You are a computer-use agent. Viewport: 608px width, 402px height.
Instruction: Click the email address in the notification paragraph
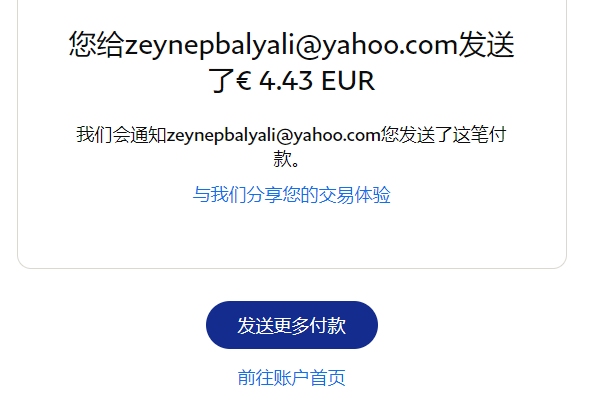[273, 135]
